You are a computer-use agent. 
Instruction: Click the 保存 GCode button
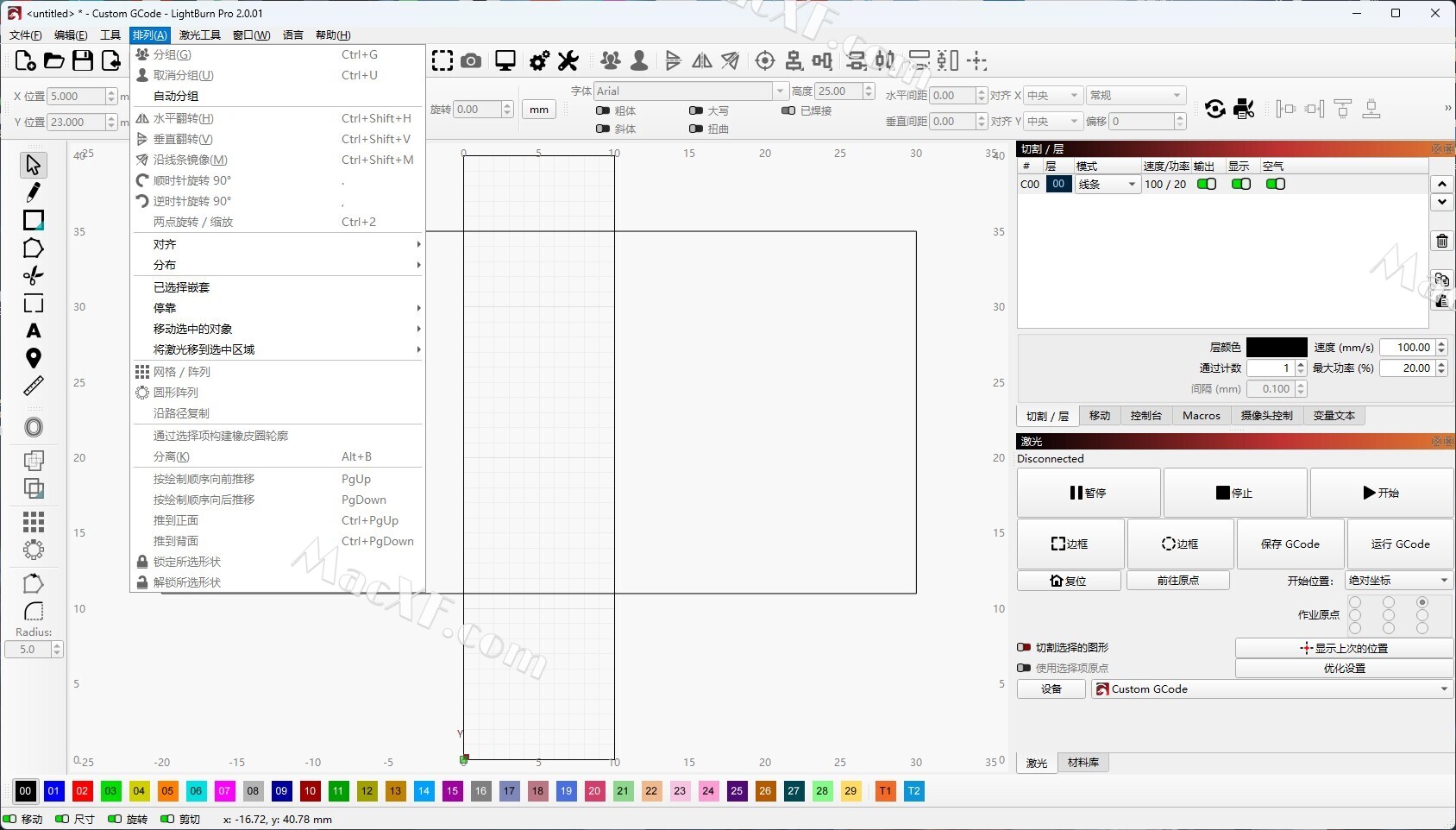coord(1290,544)
